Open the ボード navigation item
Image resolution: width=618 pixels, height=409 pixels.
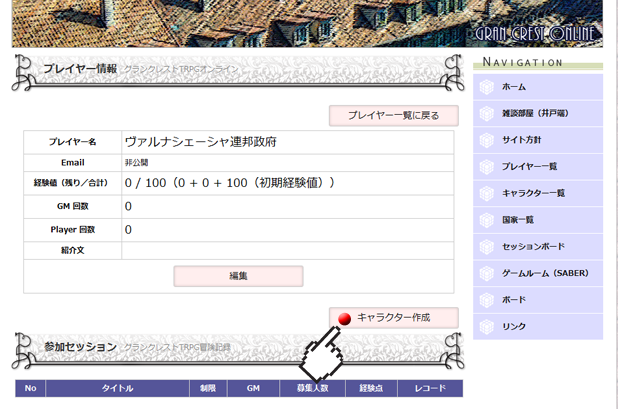[514, 300]
